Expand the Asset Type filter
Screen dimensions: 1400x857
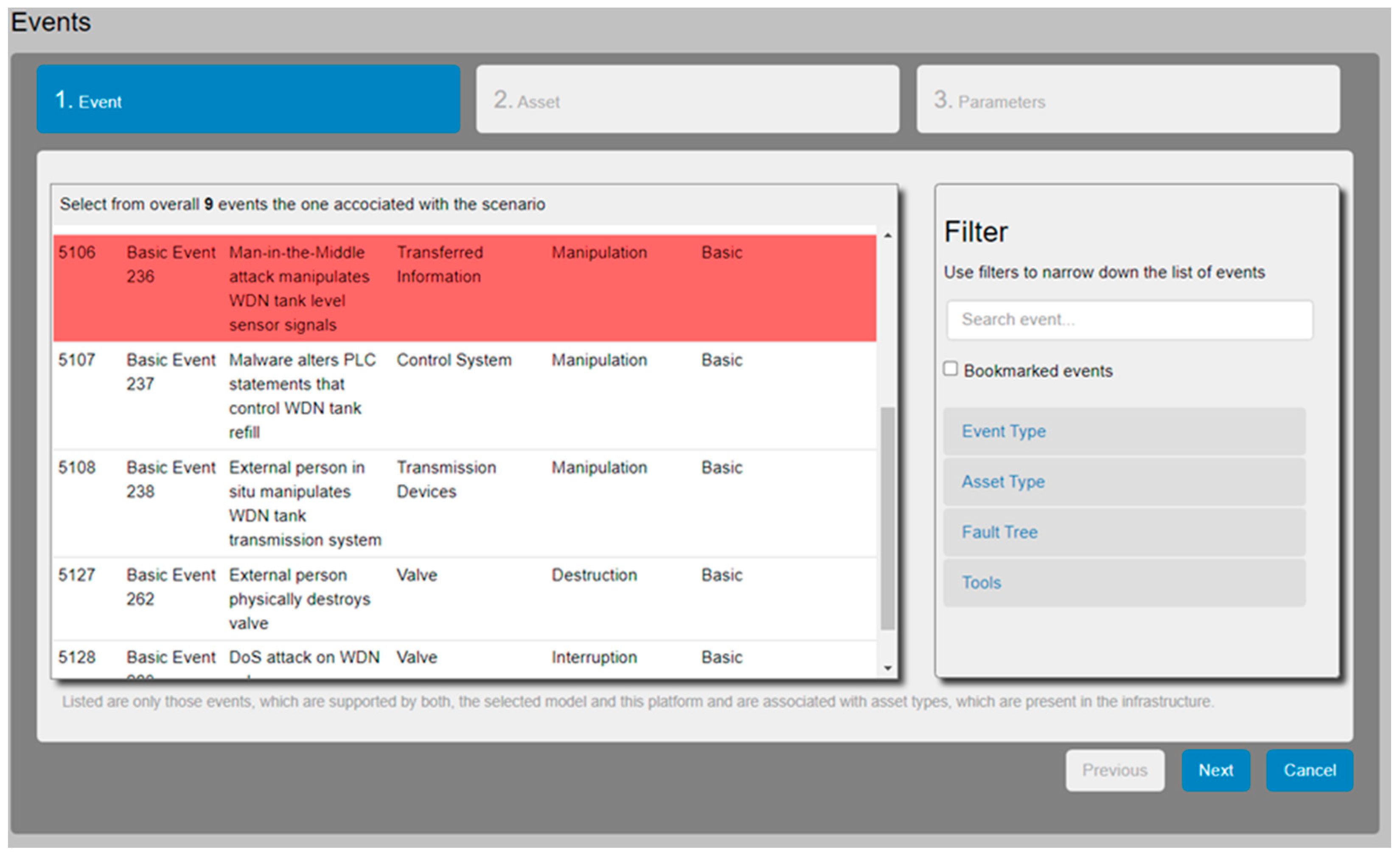(x=1124, y=482)
